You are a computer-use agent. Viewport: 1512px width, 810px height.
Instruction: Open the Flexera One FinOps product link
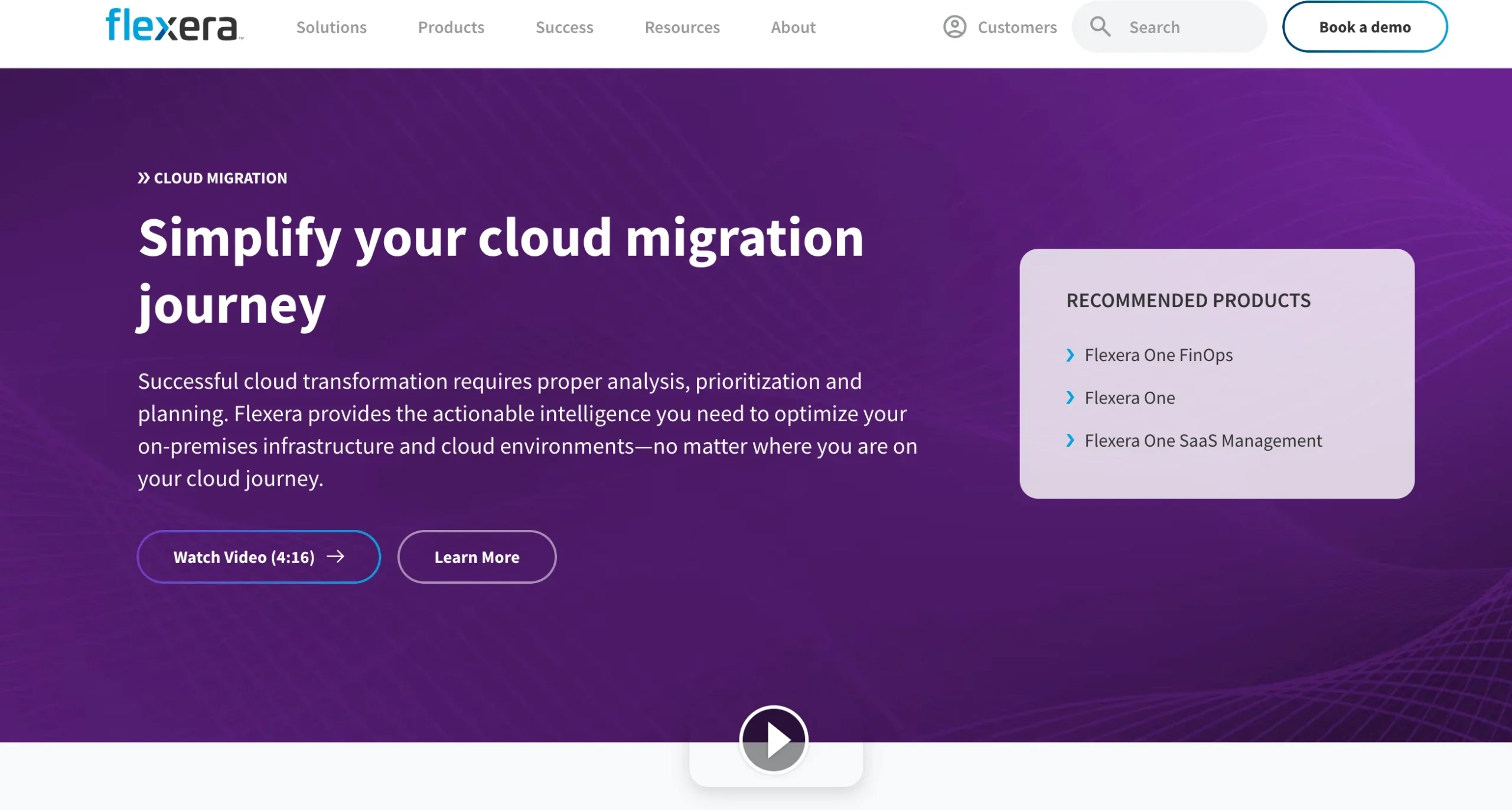pos(1158,354)
